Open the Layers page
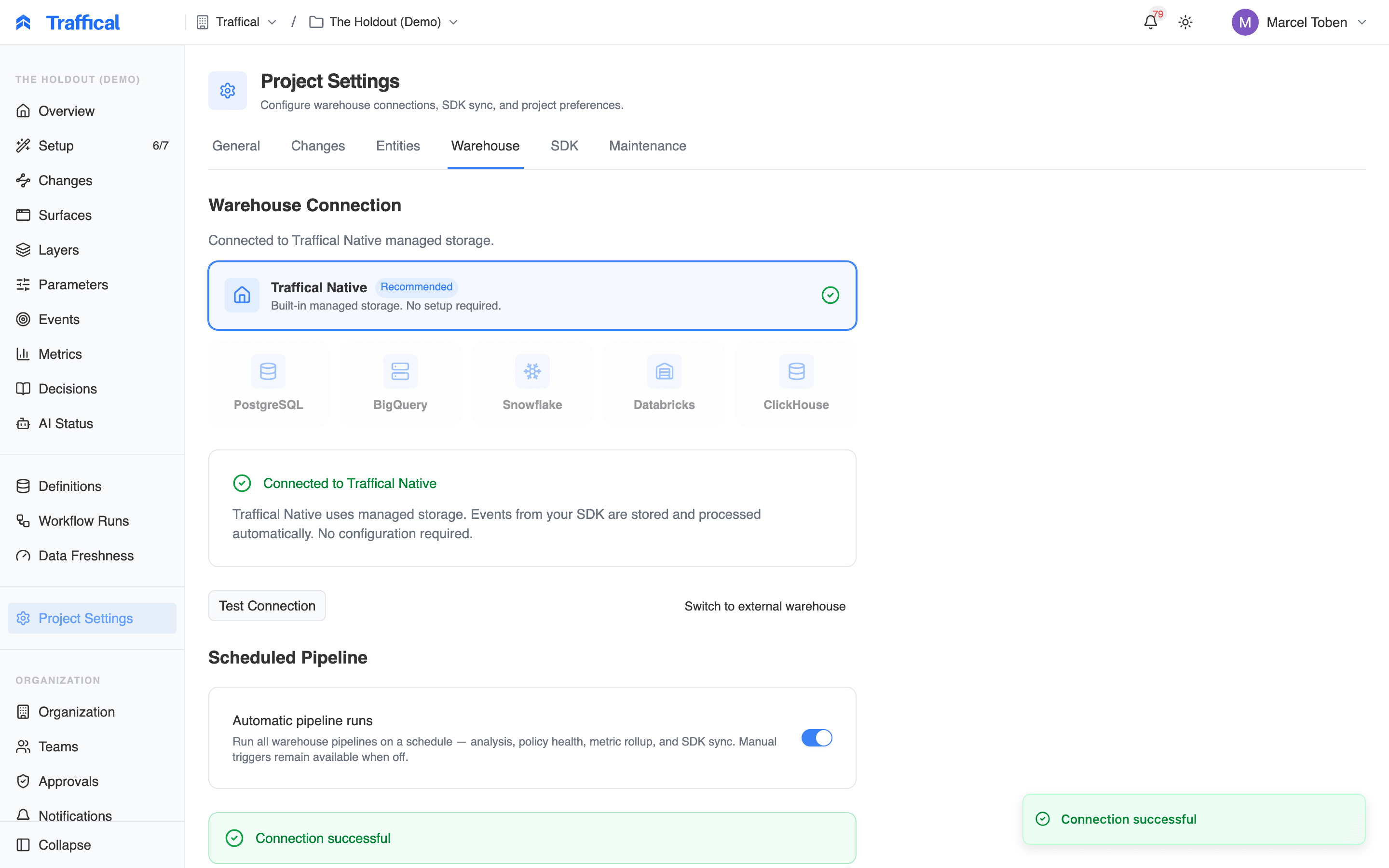 tap(92, 250)
